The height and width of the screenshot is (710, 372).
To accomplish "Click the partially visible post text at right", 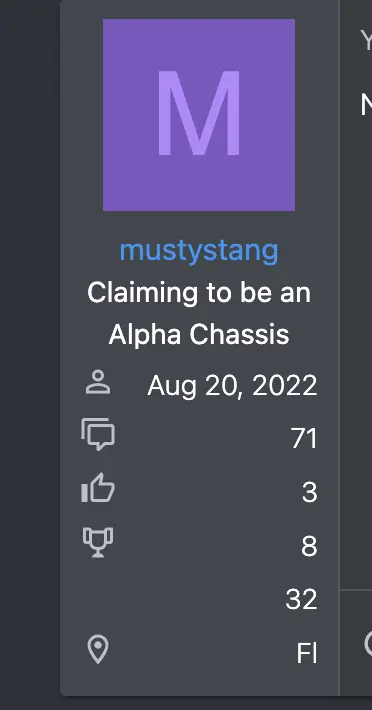I will (x=366, y=104).
